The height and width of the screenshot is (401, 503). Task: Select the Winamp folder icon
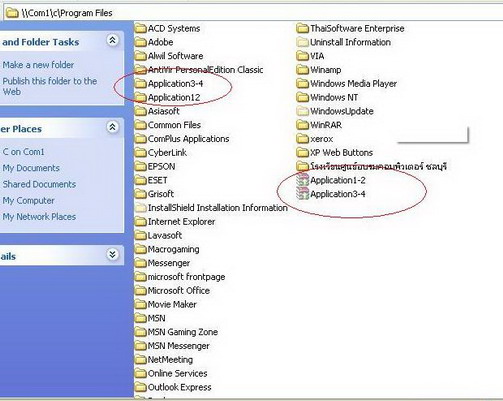tap(303, 70)
